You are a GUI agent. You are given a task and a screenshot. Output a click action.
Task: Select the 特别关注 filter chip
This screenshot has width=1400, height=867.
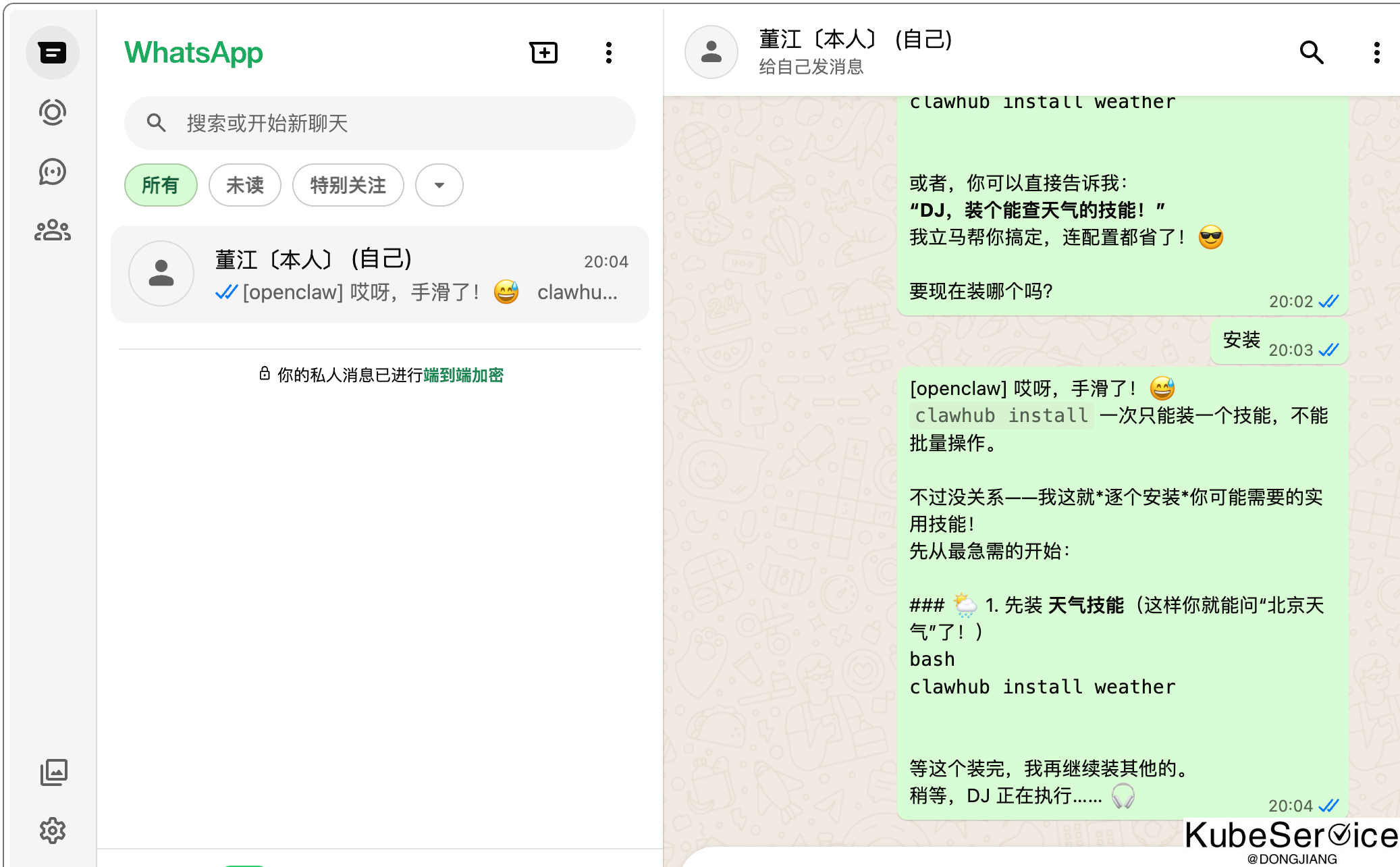[348, 185]
